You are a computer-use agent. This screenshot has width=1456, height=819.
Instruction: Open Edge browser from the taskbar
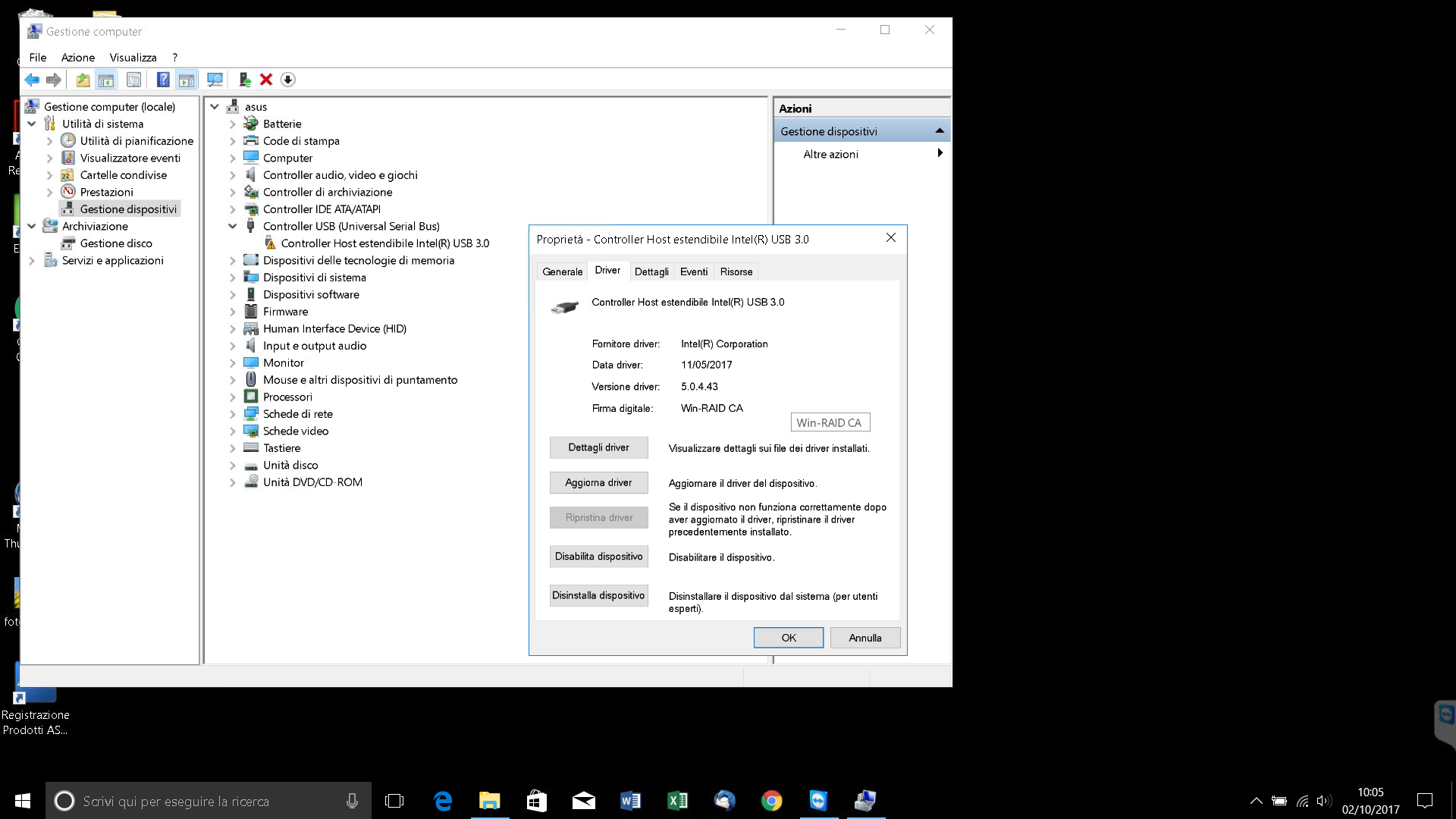click(x=443, y=801)
